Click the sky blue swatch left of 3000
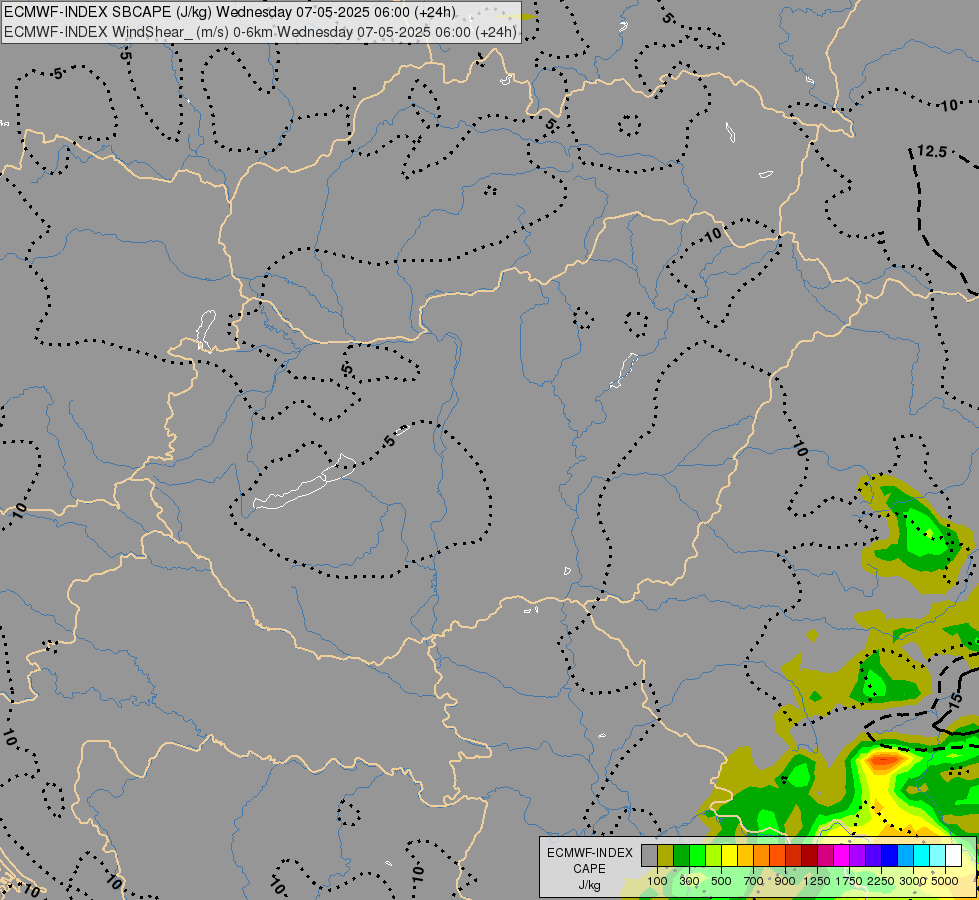This screenshot has width=979, height=900. click(905, 855)
